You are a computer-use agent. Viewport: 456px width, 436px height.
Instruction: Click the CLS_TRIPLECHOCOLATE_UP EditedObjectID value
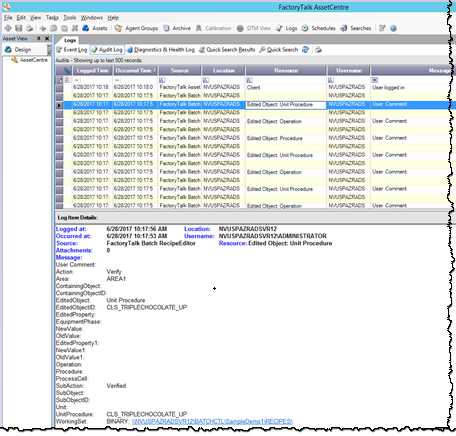147,307
